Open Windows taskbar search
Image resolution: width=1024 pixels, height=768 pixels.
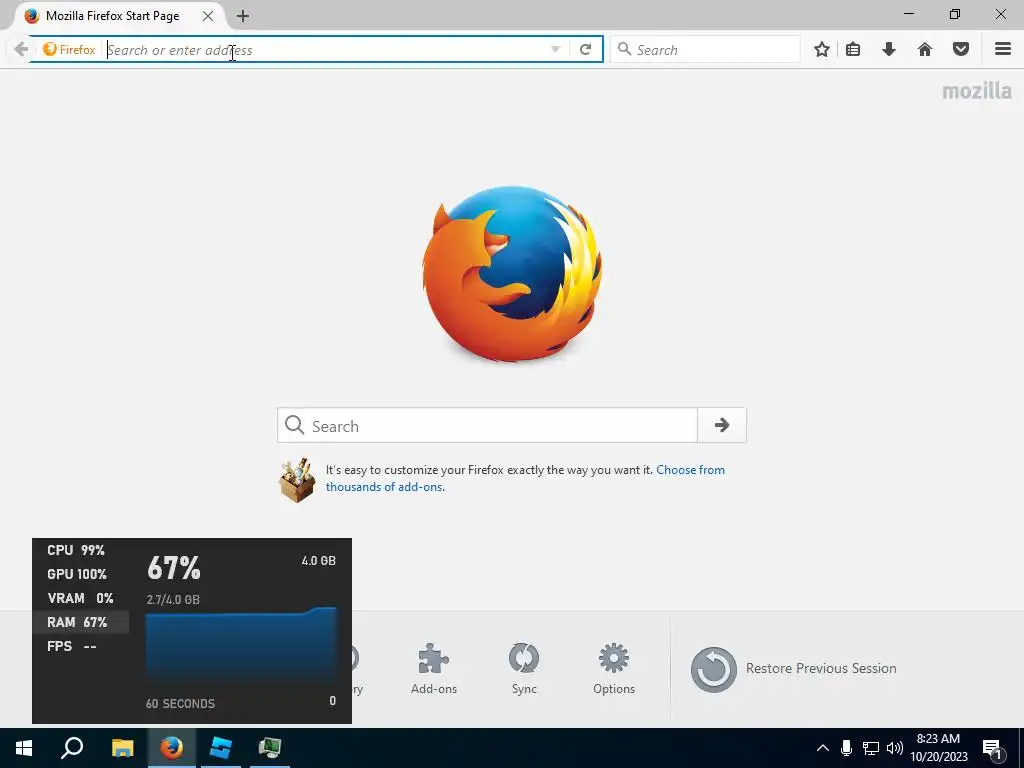click(x=72, y=748)
